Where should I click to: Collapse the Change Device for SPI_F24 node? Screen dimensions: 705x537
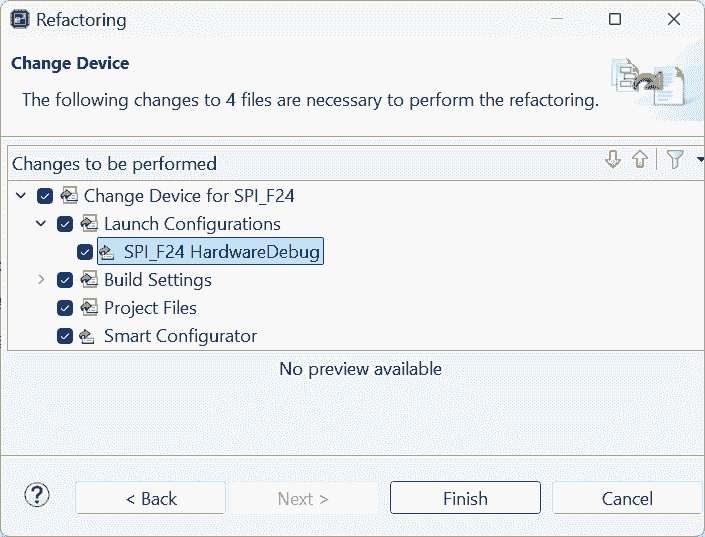[21, 196]
